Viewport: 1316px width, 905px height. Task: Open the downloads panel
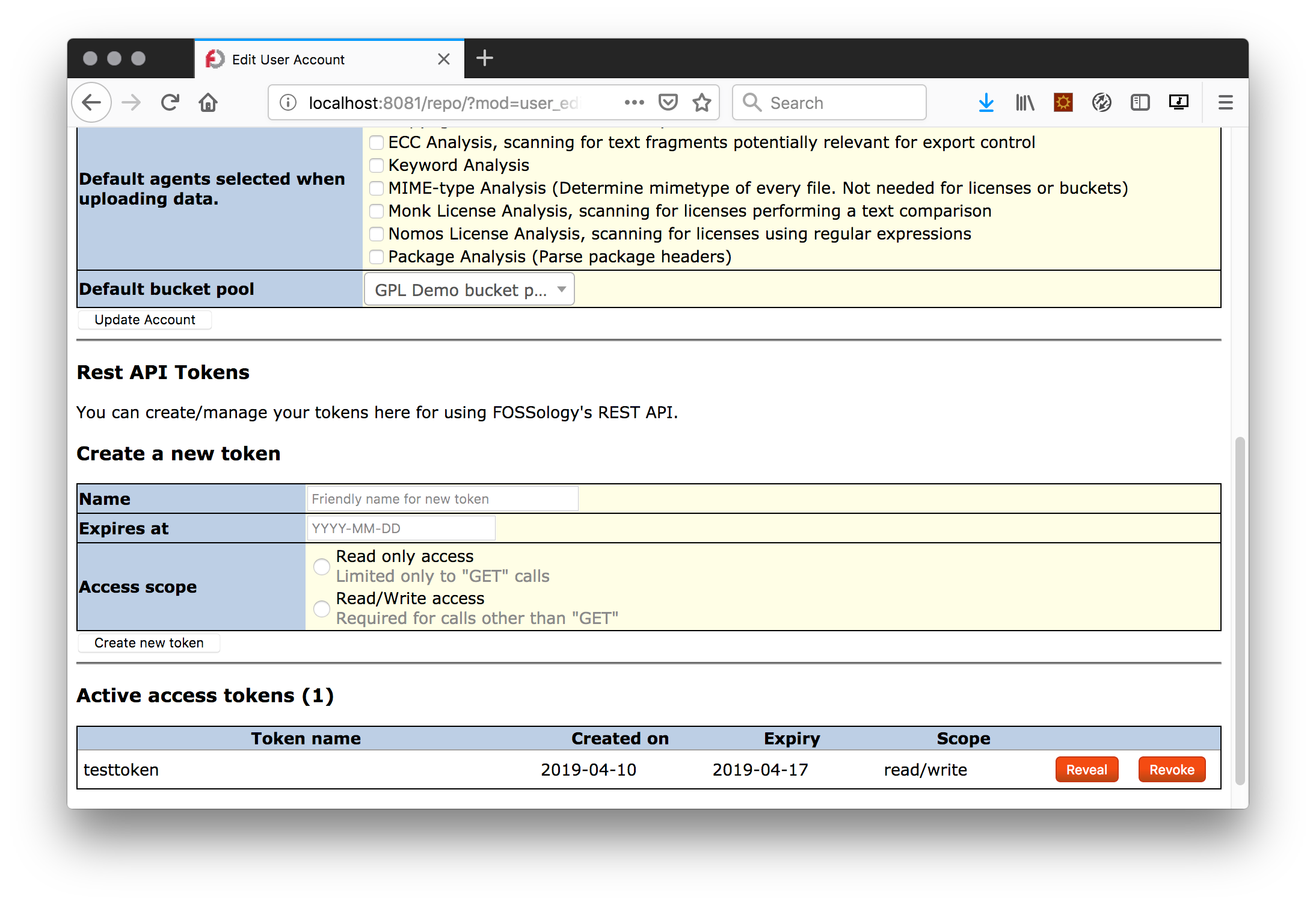click(986, 103)
